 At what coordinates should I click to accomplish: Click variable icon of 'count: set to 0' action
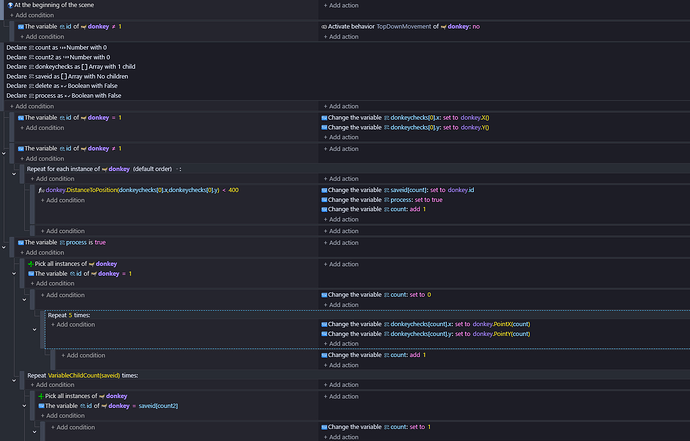pyautogui.click(x=324, y=295)
